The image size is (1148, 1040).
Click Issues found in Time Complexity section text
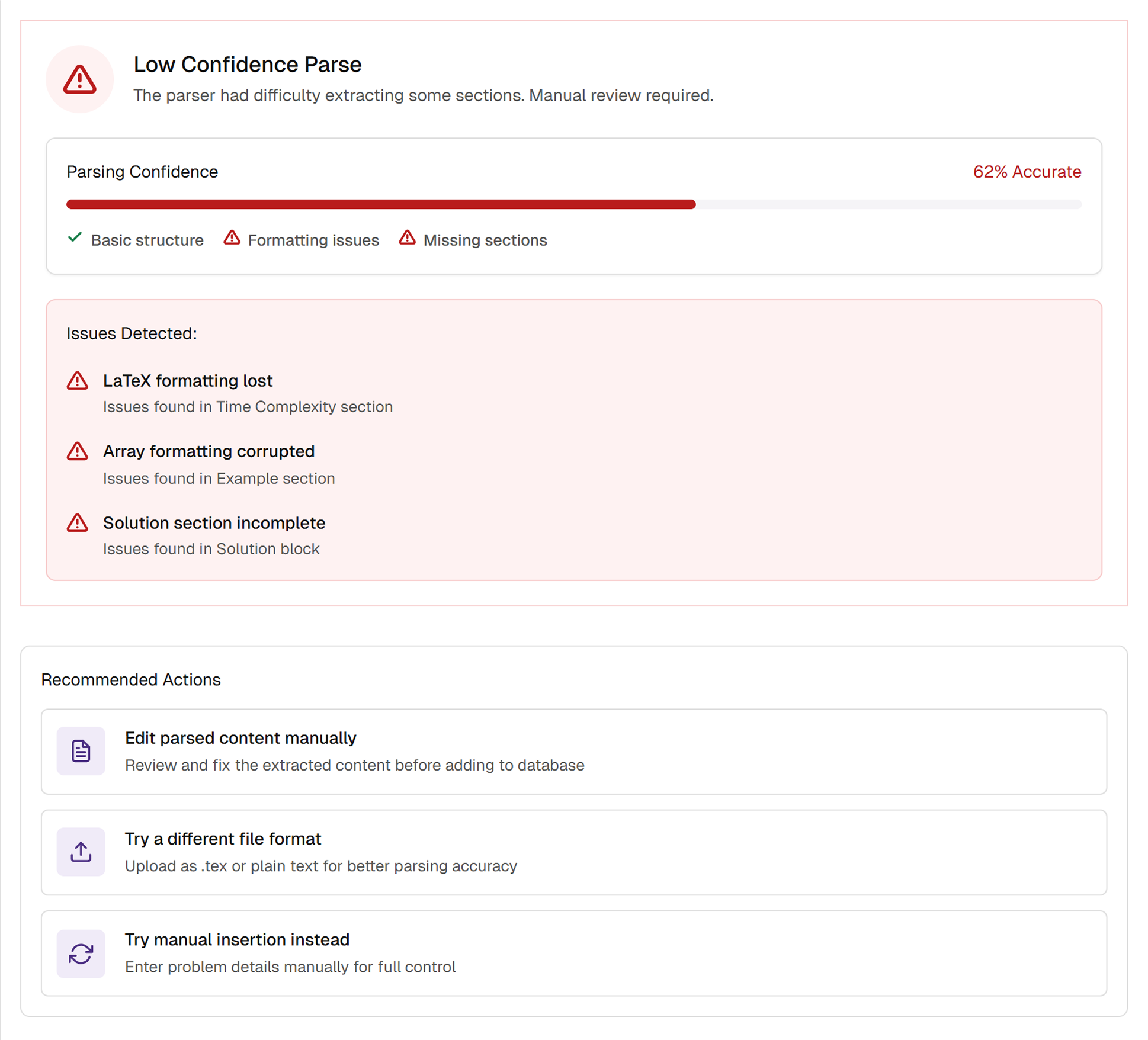(248, 407)
